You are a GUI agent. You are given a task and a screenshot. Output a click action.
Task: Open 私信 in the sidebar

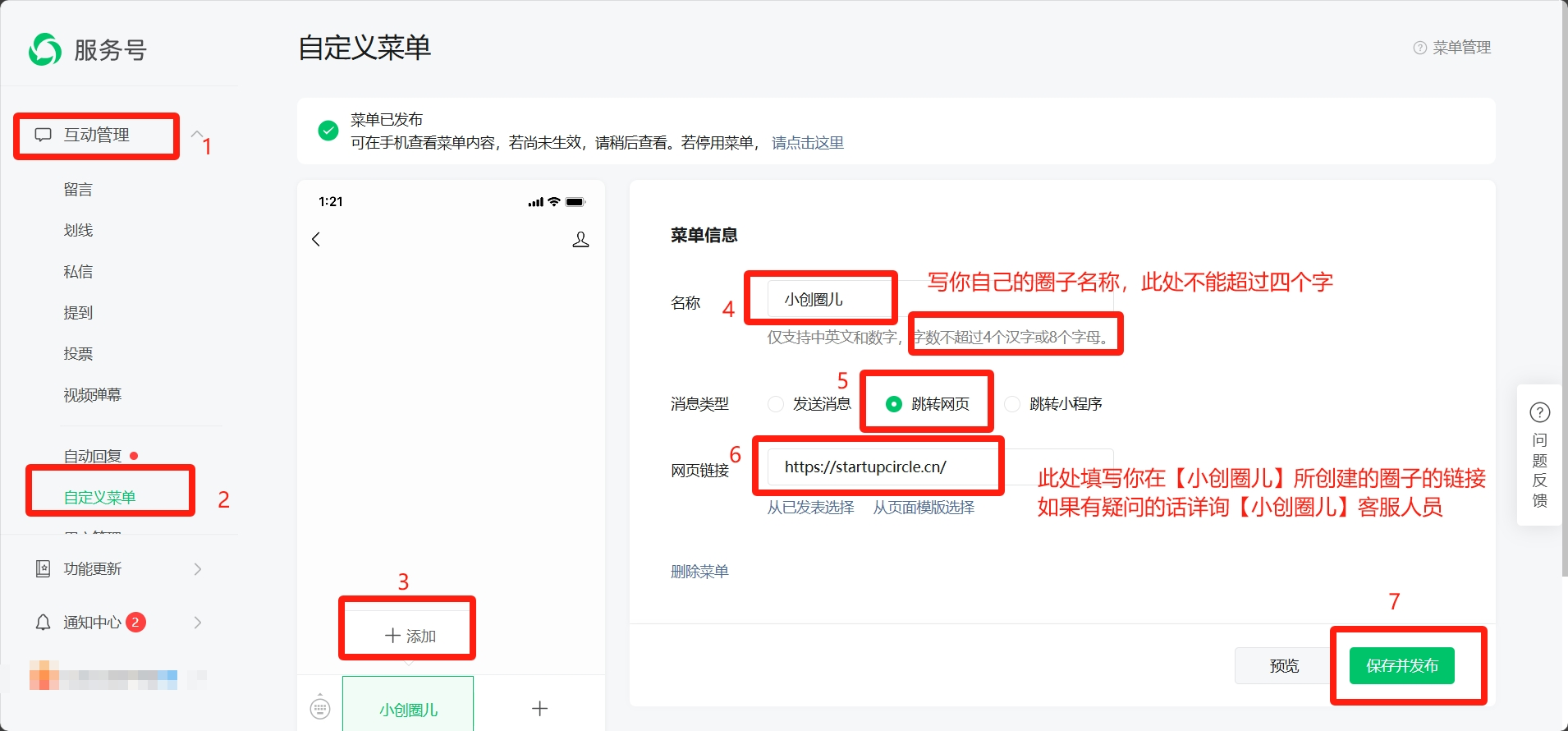(x=78, y=272)
